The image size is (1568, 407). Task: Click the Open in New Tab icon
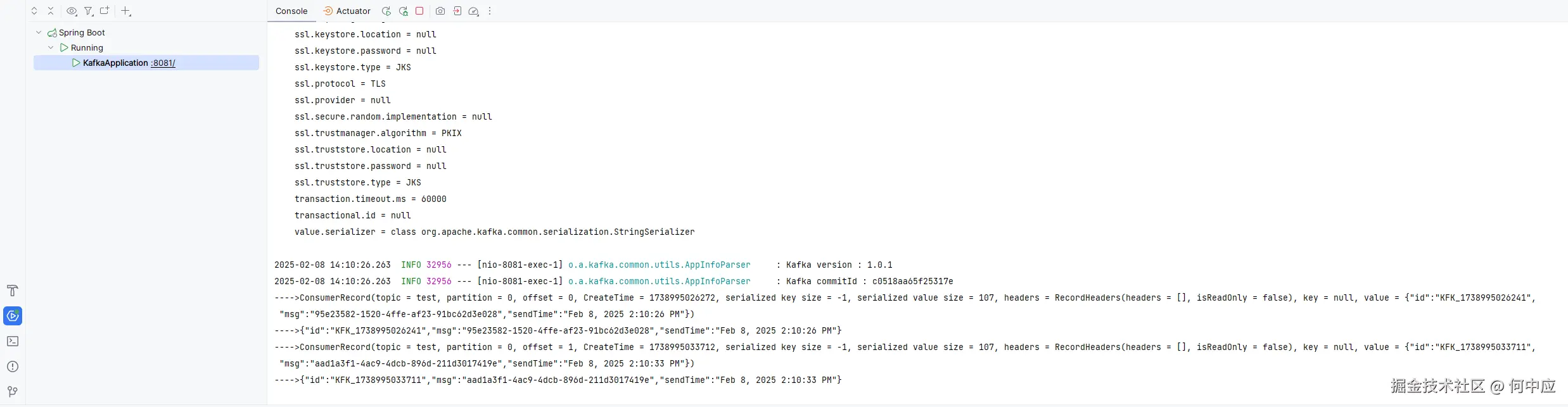pyautogui.click(x=105, y=11)
